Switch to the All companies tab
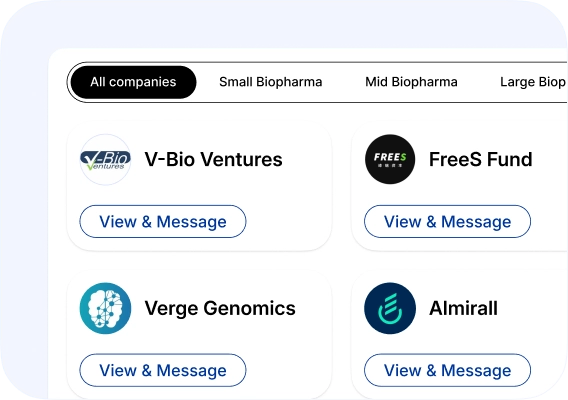 pyautogui.click(x=133, y=82)
